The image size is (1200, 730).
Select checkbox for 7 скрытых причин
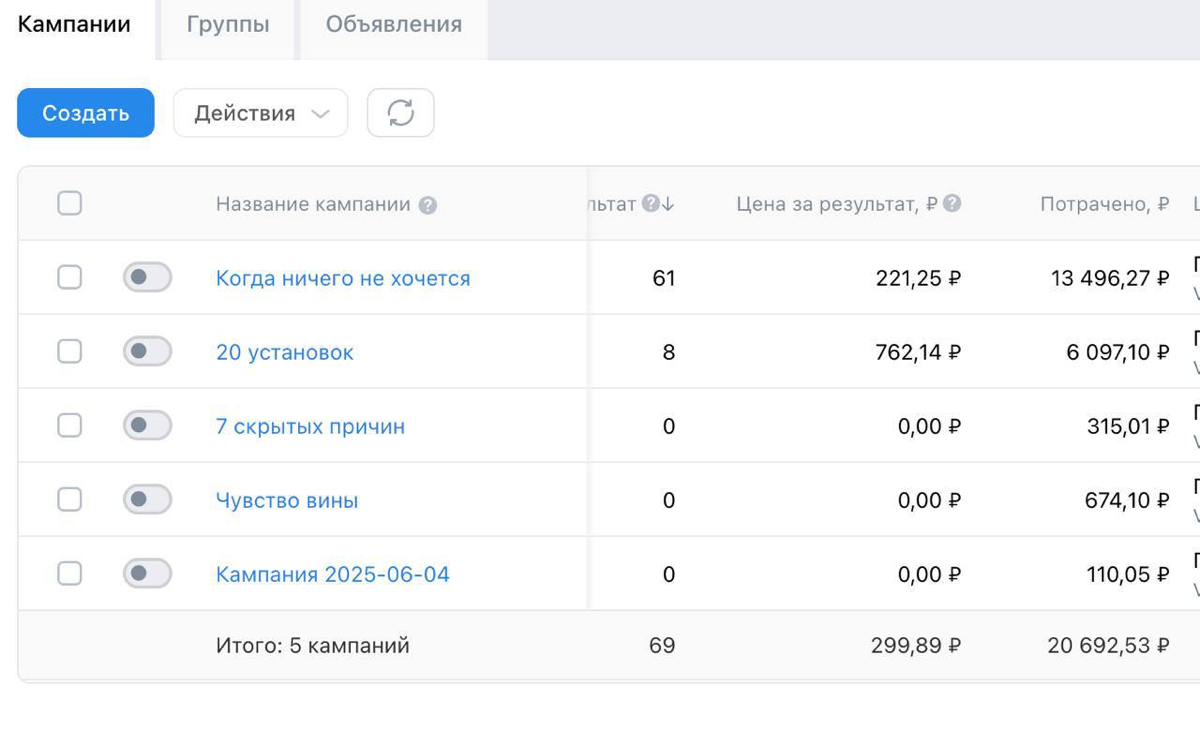[x=69, y=425]
